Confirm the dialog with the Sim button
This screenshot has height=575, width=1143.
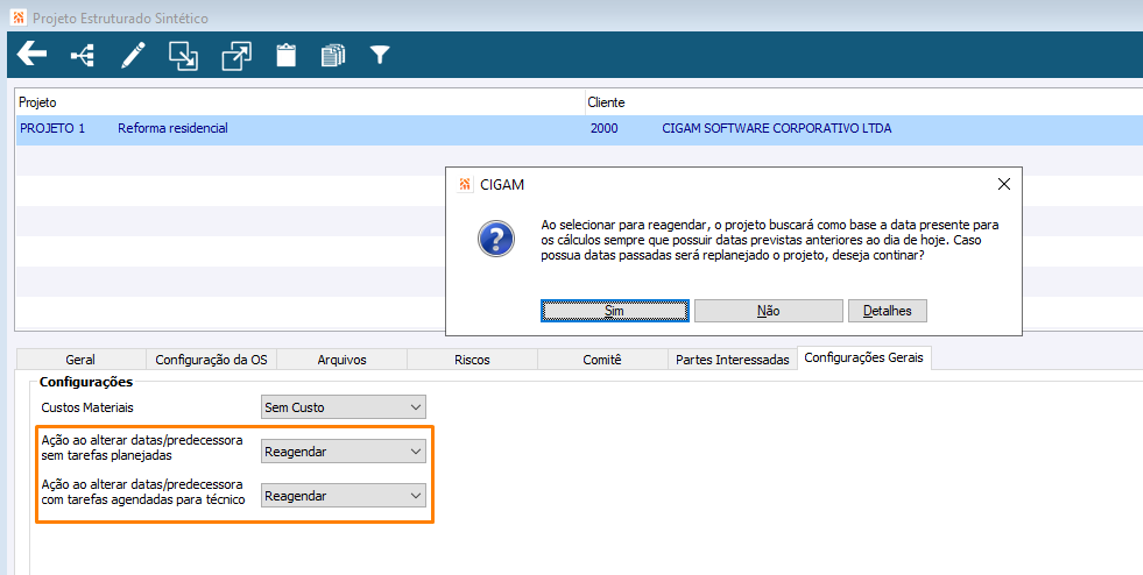click(615, 310)
